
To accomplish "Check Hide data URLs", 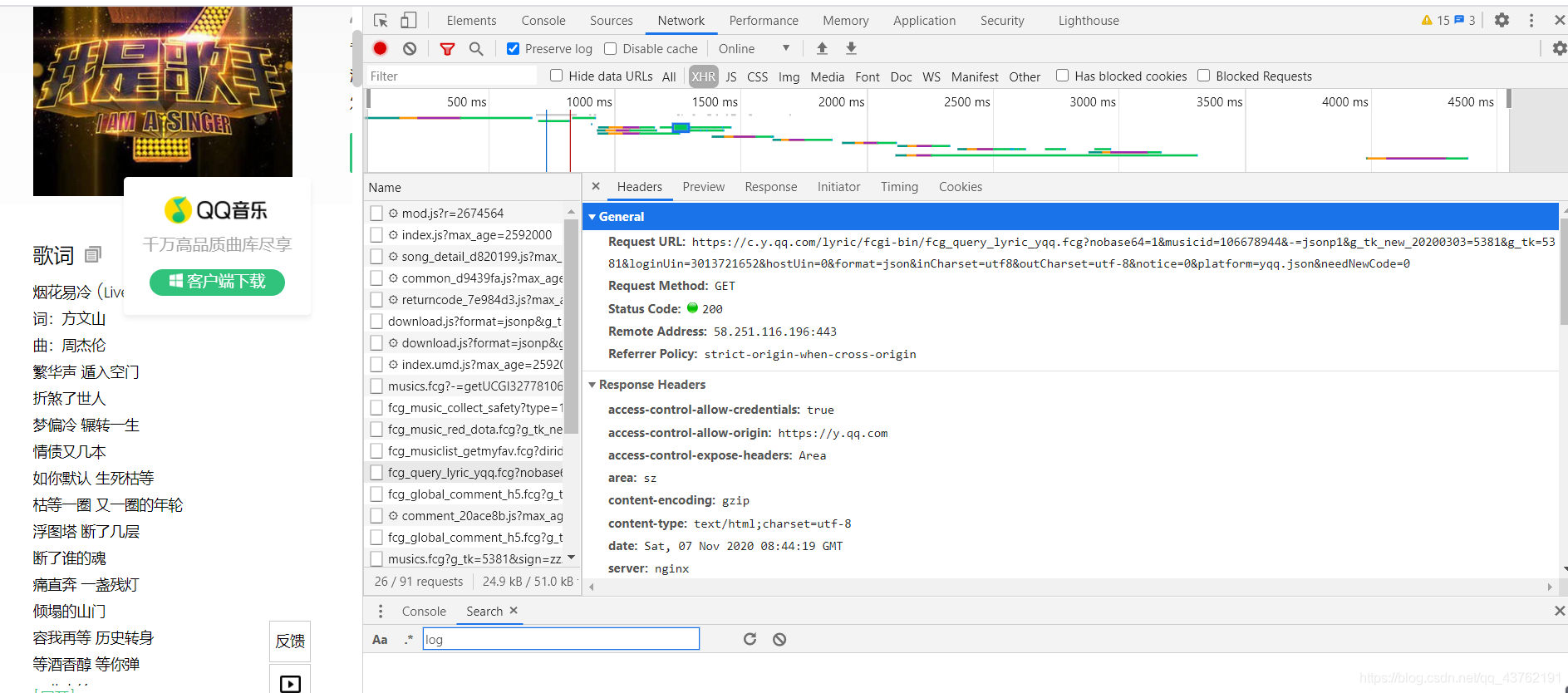I will (x=557, y=76).
